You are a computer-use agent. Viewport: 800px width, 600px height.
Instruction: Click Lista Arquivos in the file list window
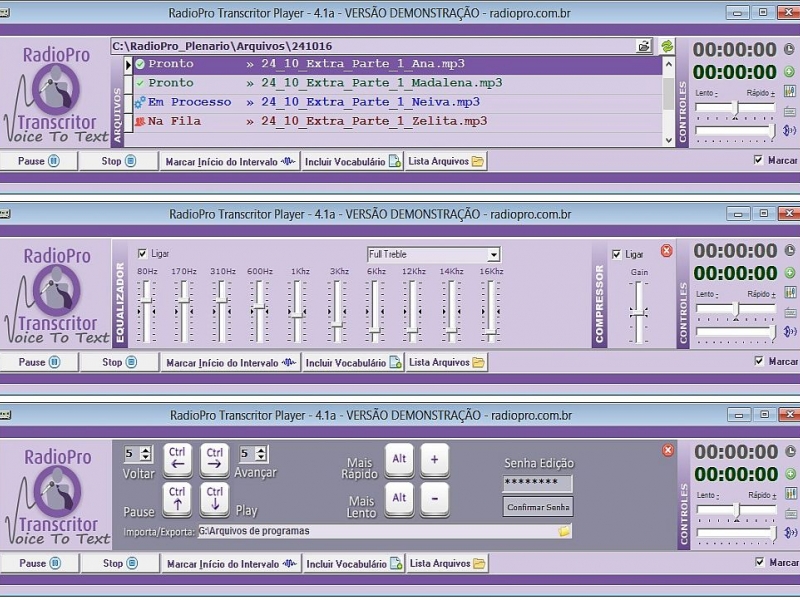pos(446,162)
